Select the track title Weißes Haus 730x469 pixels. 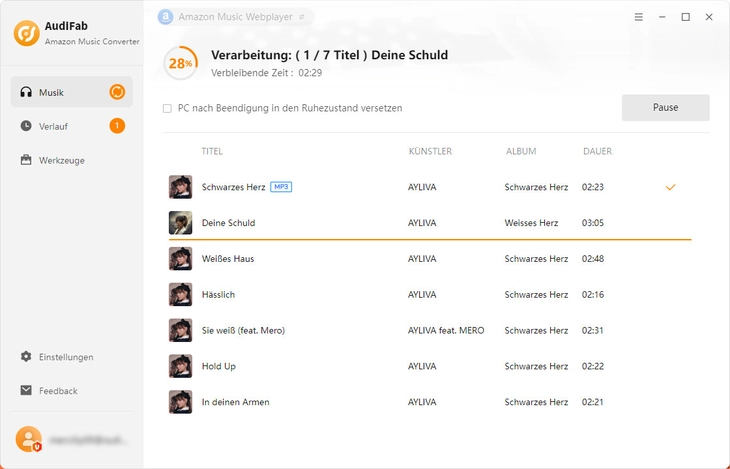pyautogui.click(x=228, y=258)
